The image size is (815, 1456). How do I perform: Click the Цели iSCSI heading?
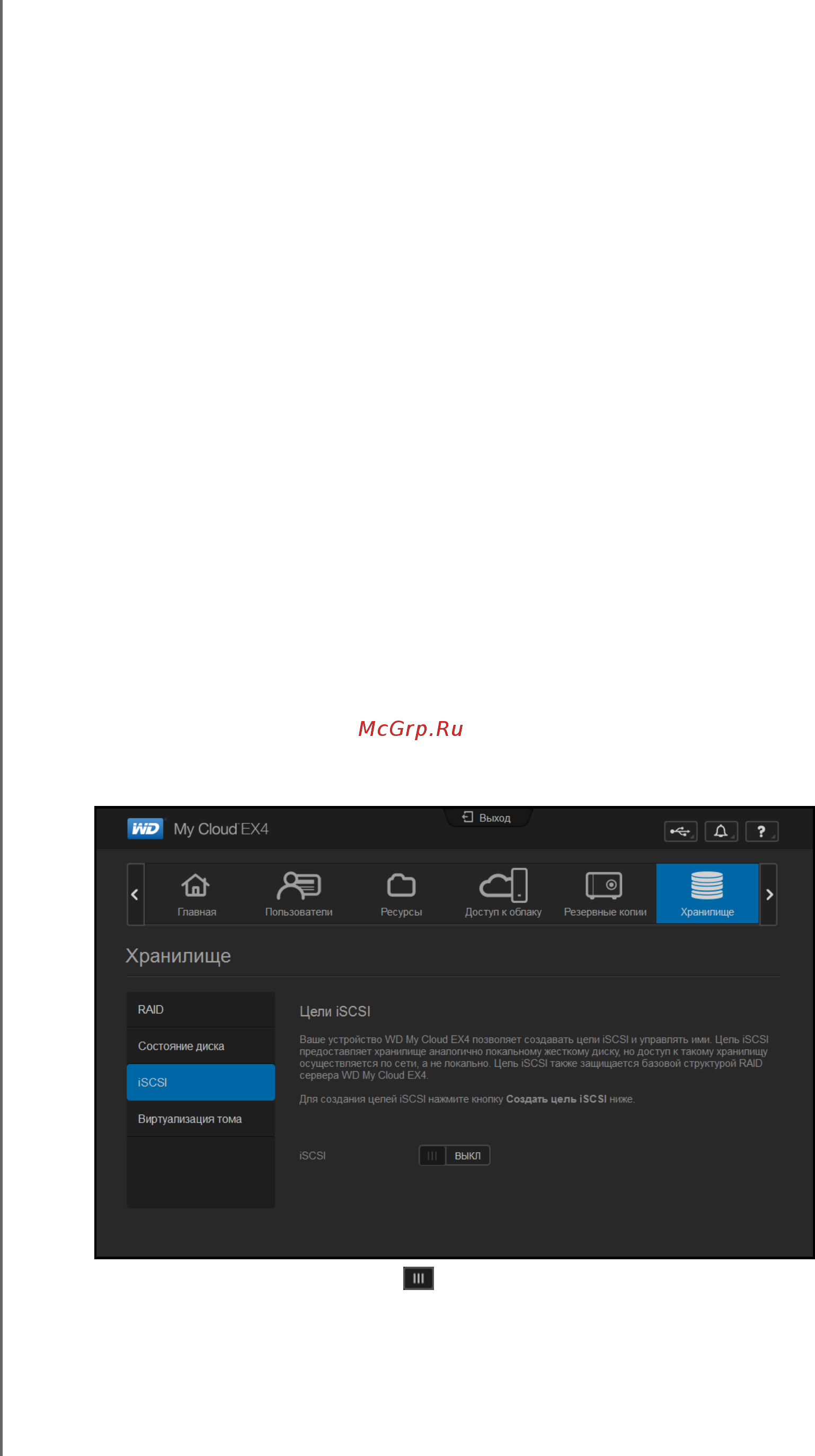coord(335,1011)
